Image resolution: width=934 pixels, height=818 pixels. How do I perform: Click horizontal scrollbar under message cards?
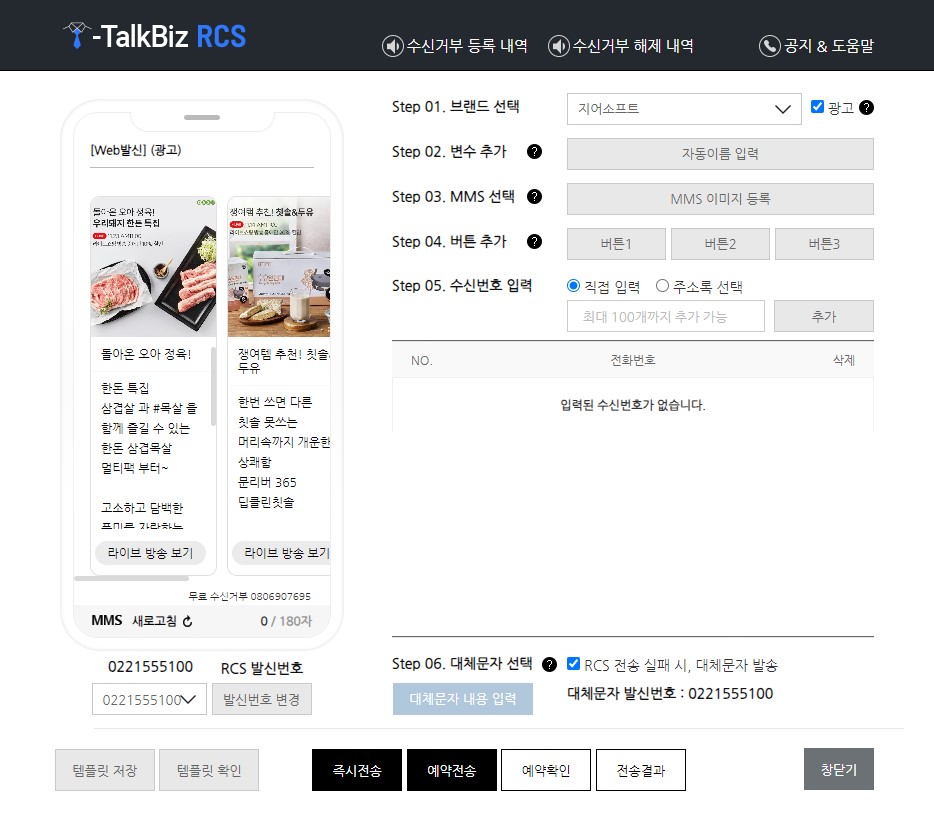pos(132,578)
